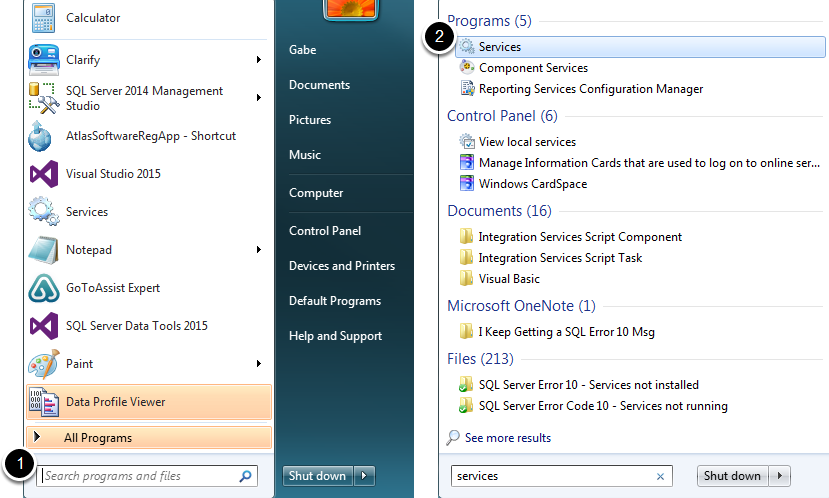Click the View local services icon
The image size is (829, 498).
coord(467,141)
